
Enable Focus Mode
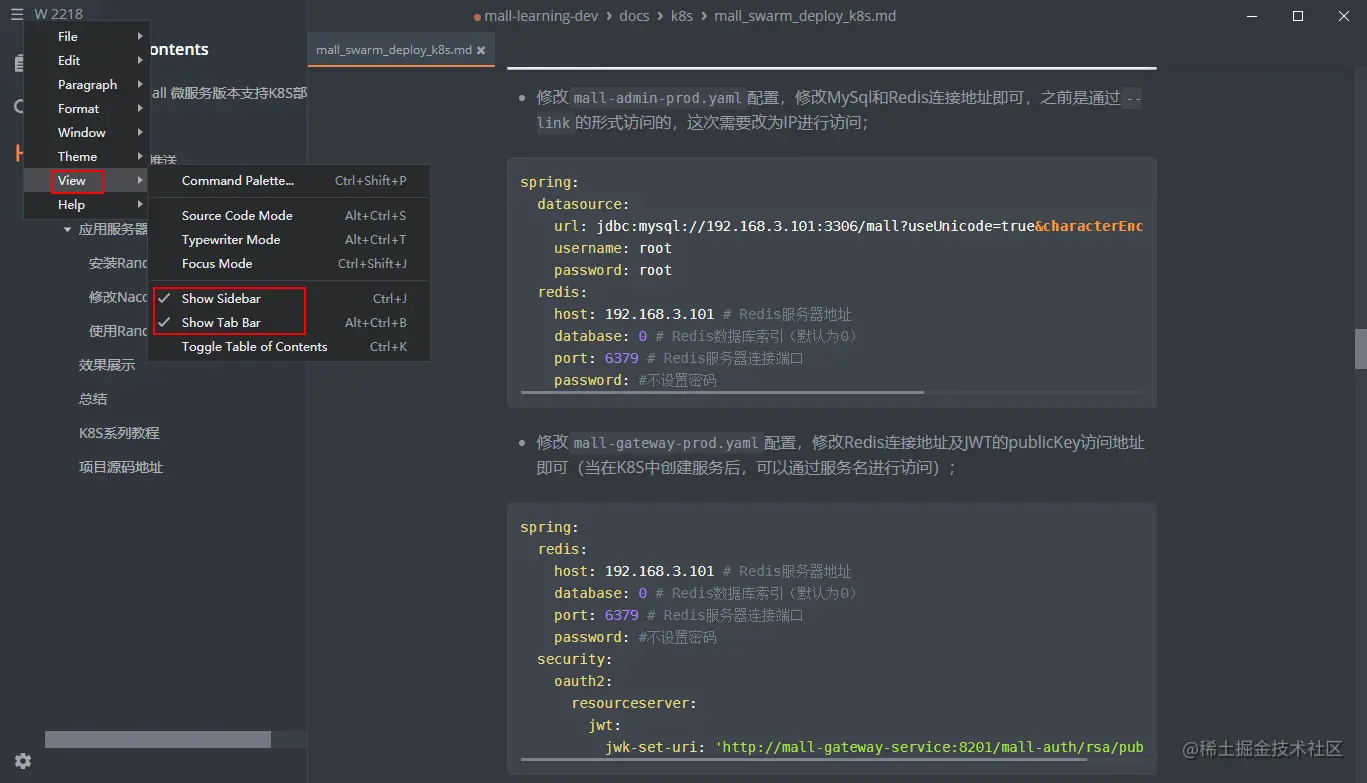click(290, 264)
